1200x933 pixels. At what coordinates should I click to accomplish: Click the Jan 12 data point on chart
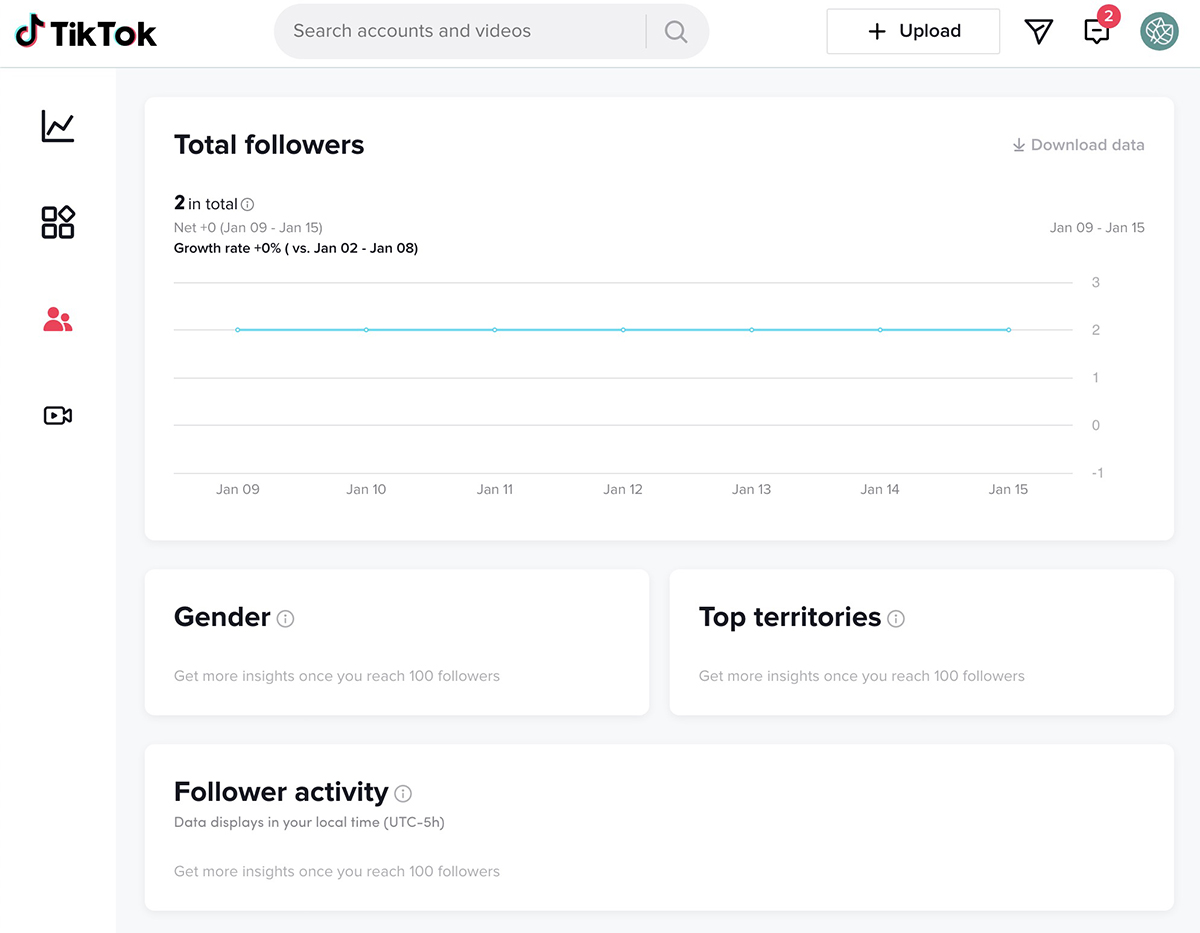623,330
